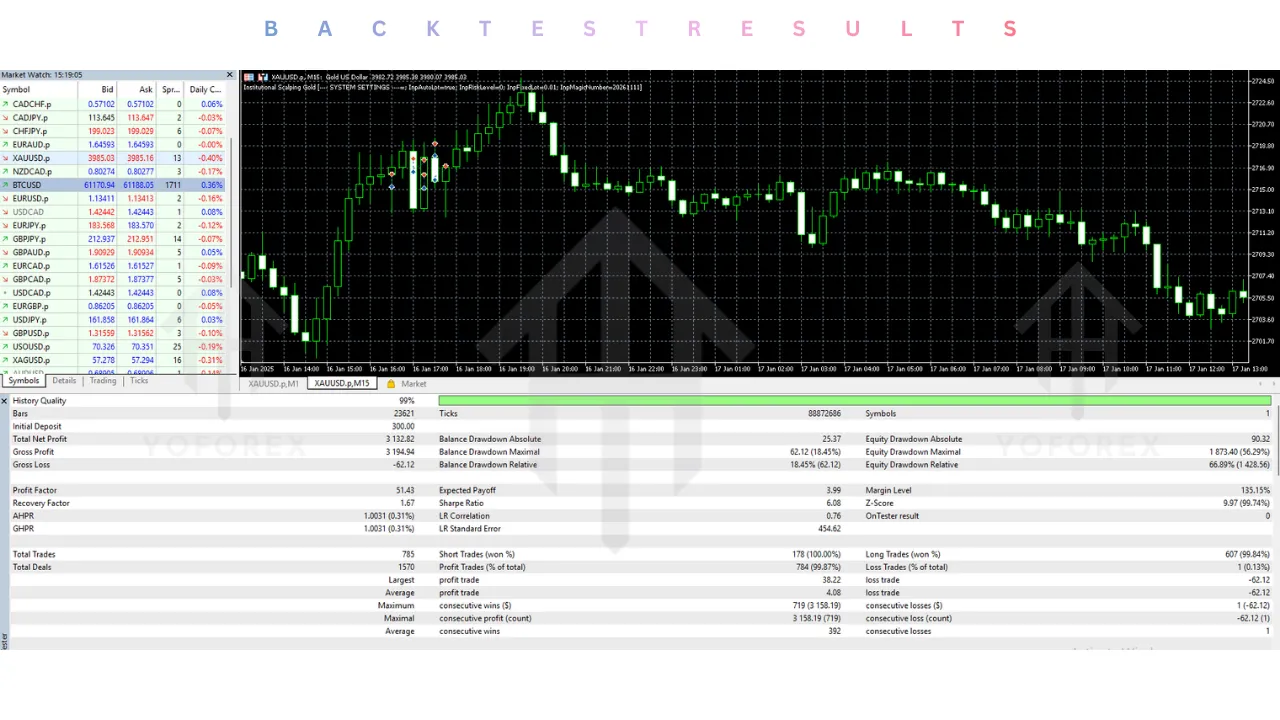Select the EURGBP.p symbol
This screenshot has width=1280, height=720.
[31, 307]
